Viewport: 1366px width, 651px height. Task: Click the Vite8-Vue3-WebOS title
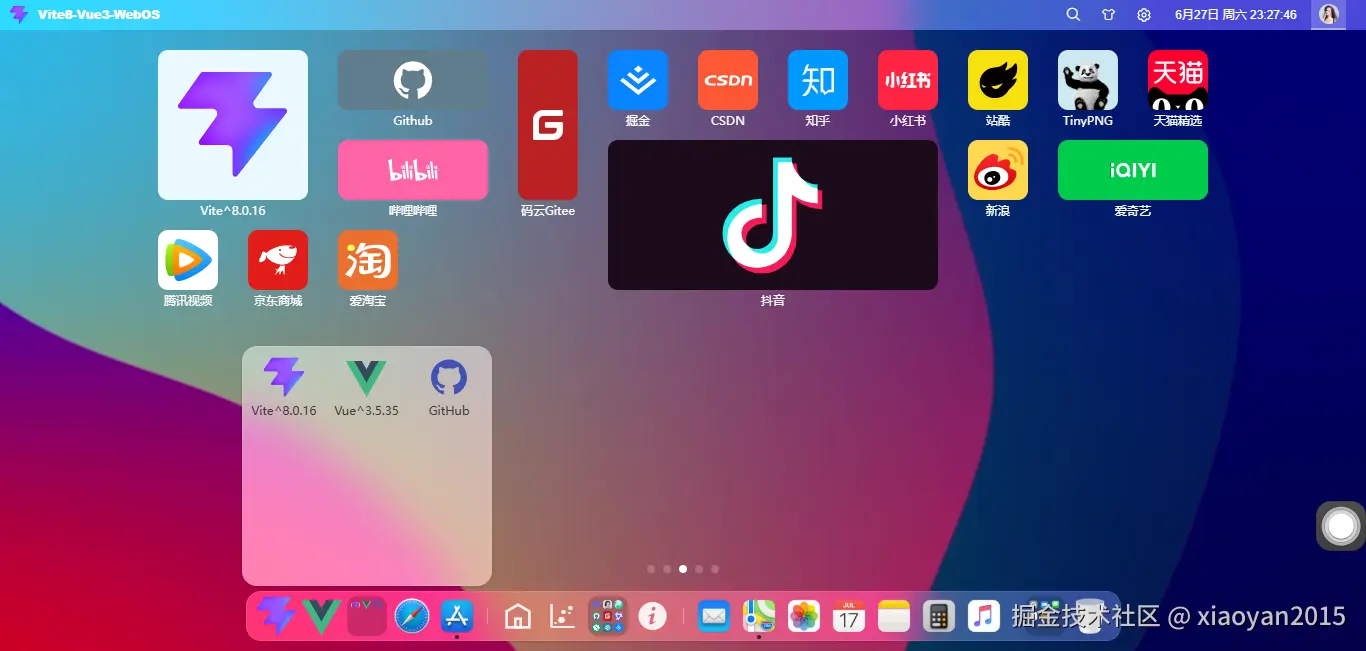99,15
